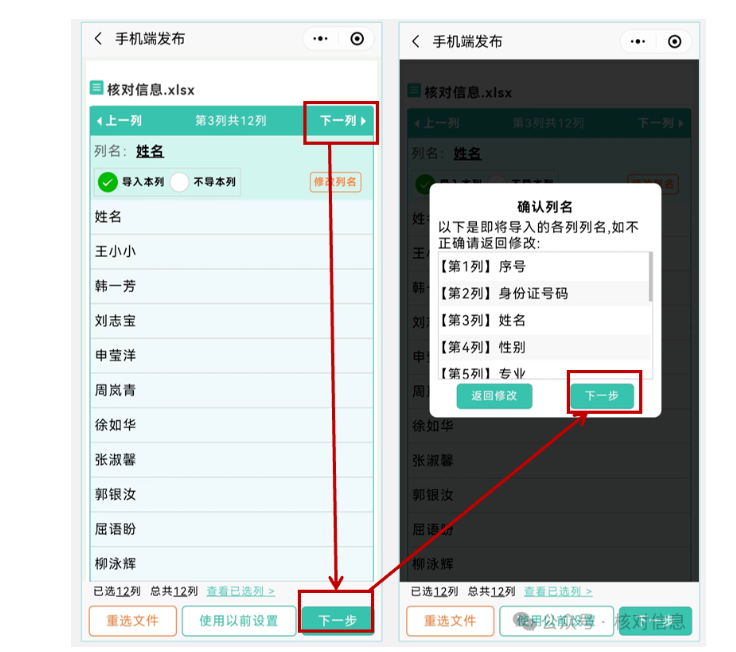Open the 查看已选列 link on left phone
736x652 pixels.
click(241, 591)
